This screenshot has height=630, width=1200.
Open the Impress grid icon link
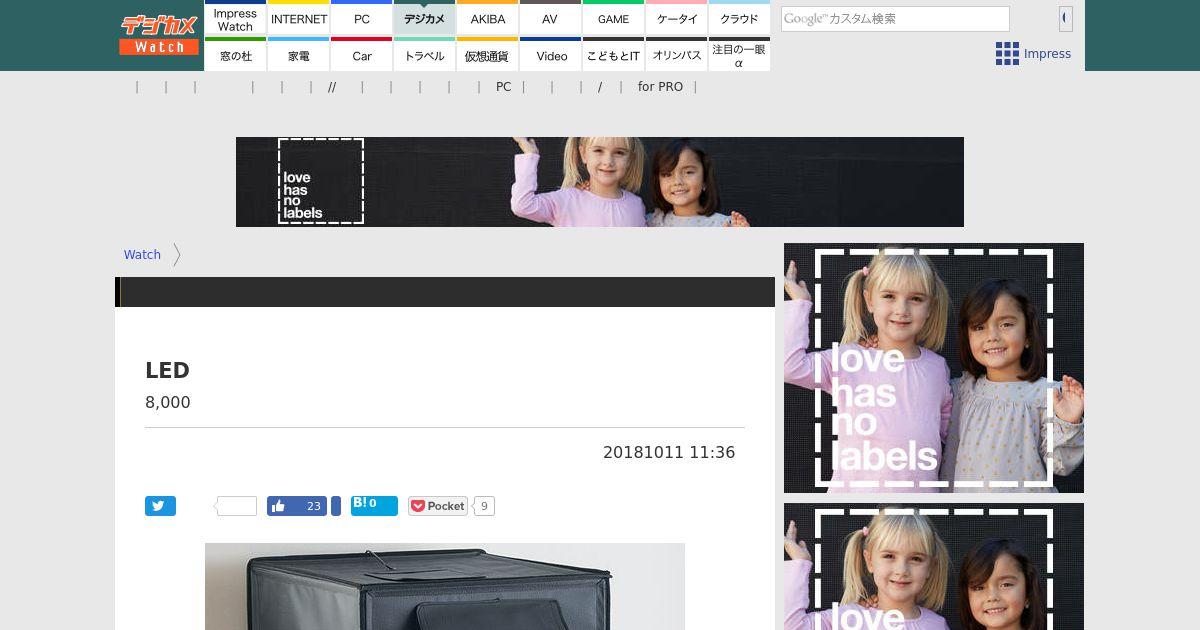[1033, 54]
